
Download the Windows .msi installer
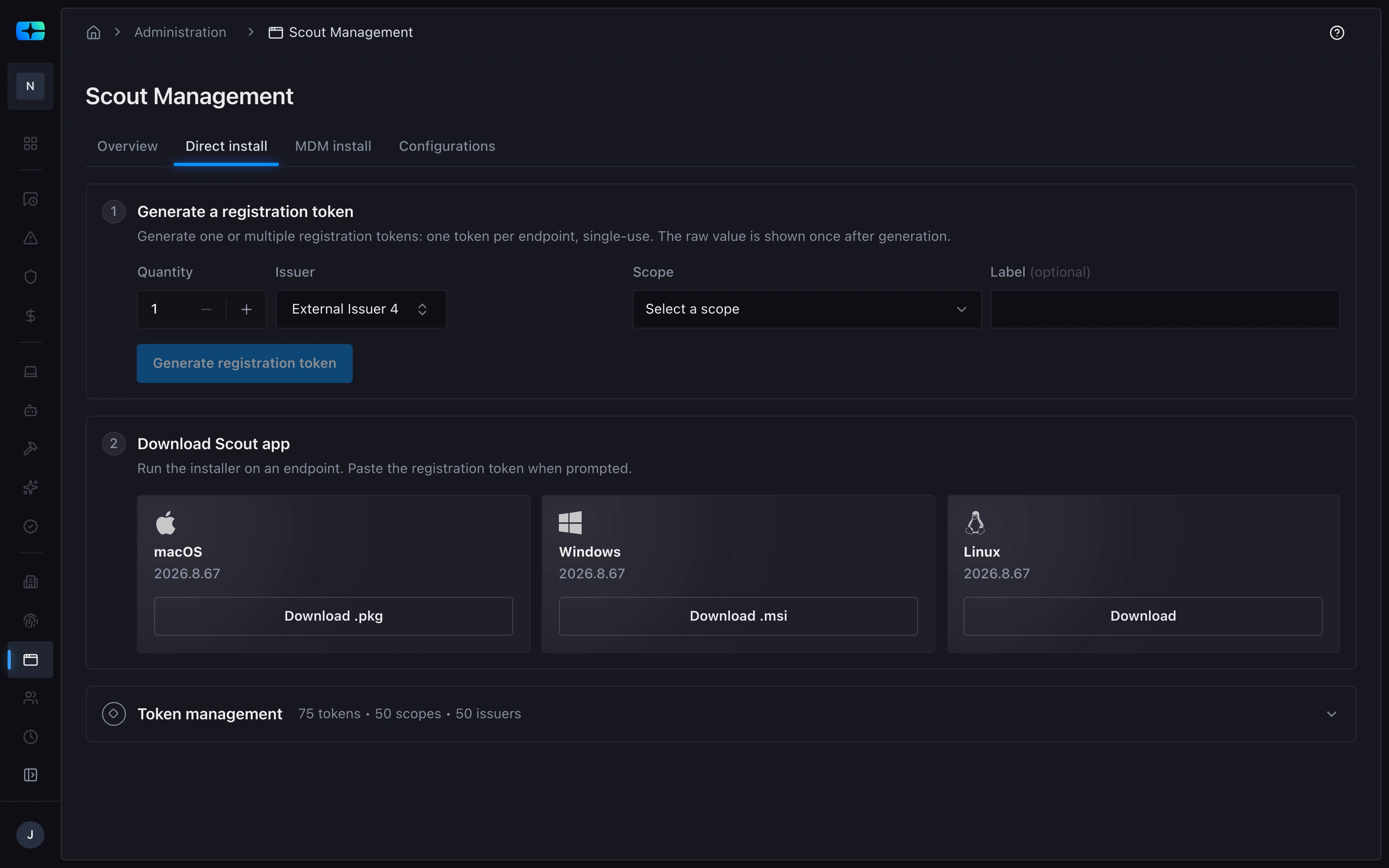(x=738, y=616)
